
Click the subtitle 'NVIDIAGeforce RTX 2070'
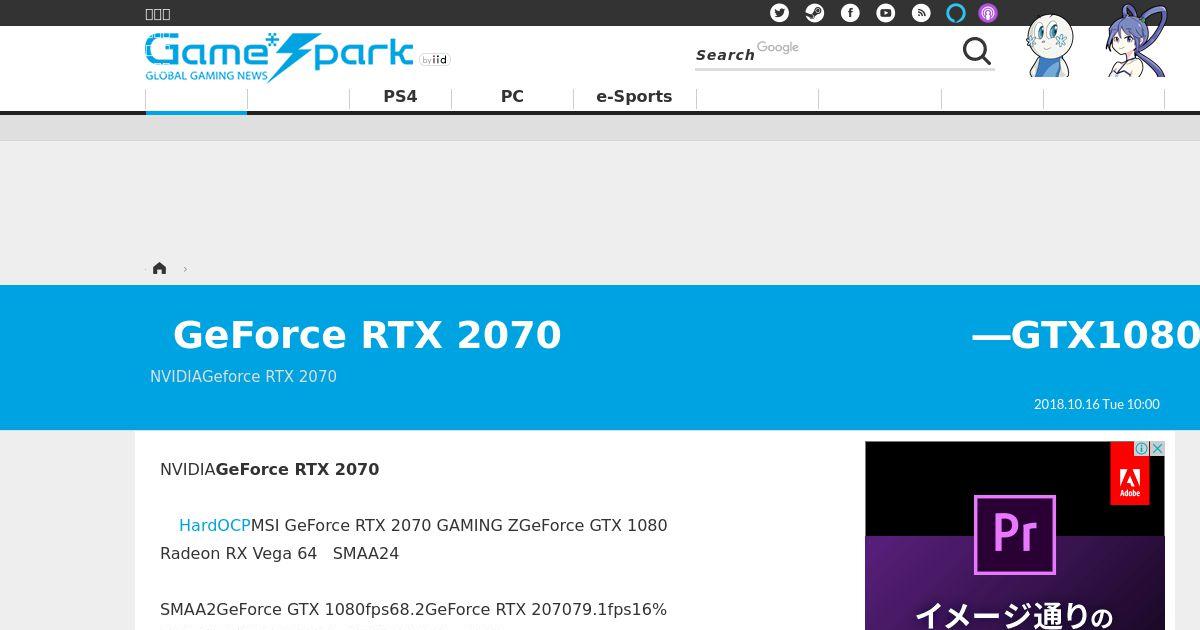pyautogui.click(x=243, y=377)
